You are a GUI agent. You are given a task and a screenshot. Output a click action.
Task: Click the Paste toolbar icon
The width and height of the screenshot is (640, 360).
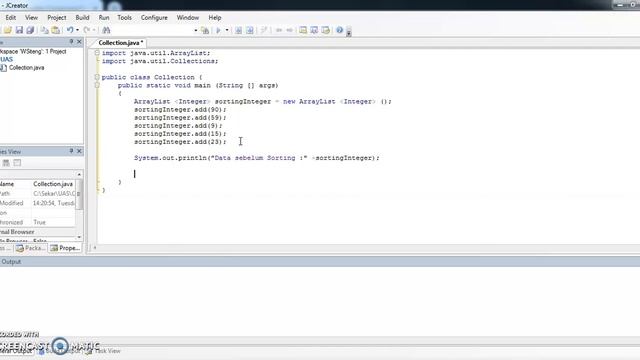click(x=56, y=30)
